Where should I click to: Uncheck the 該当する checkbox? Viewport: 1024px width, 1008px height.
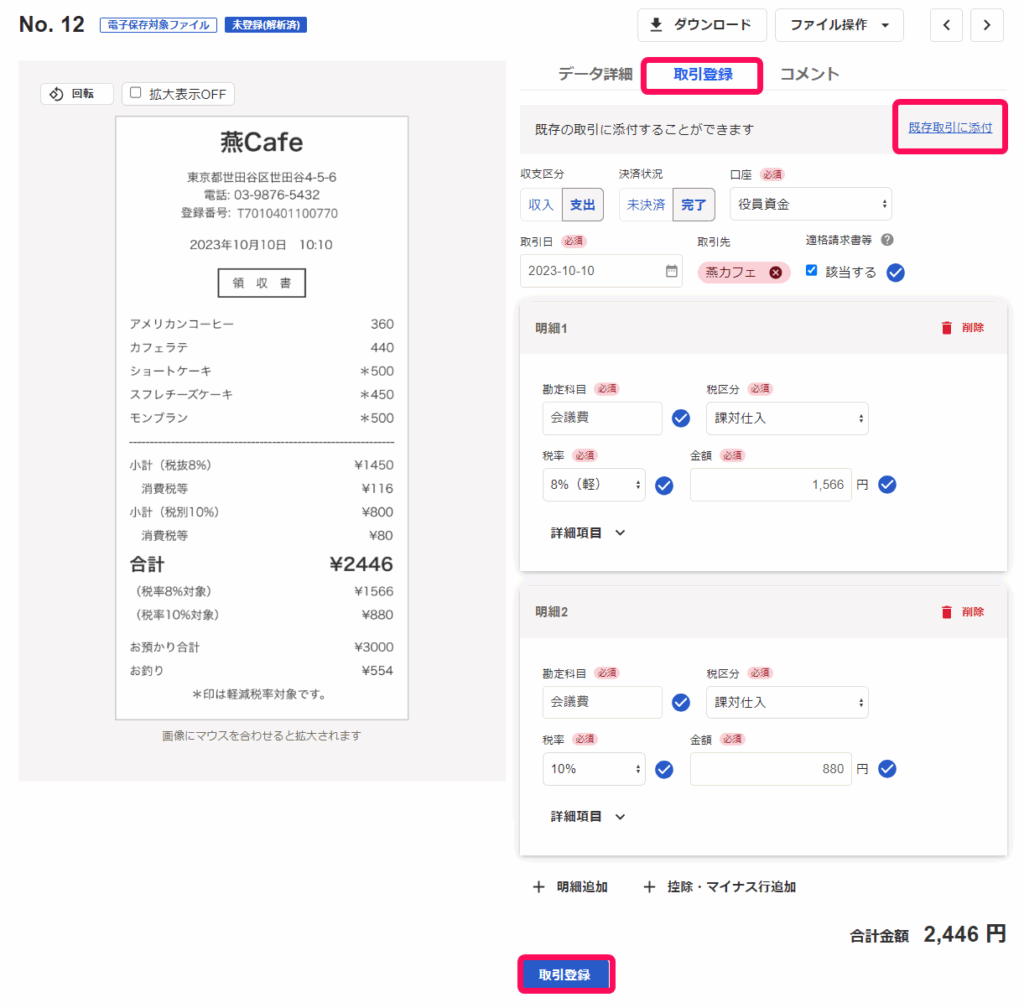tap(812, 271)
